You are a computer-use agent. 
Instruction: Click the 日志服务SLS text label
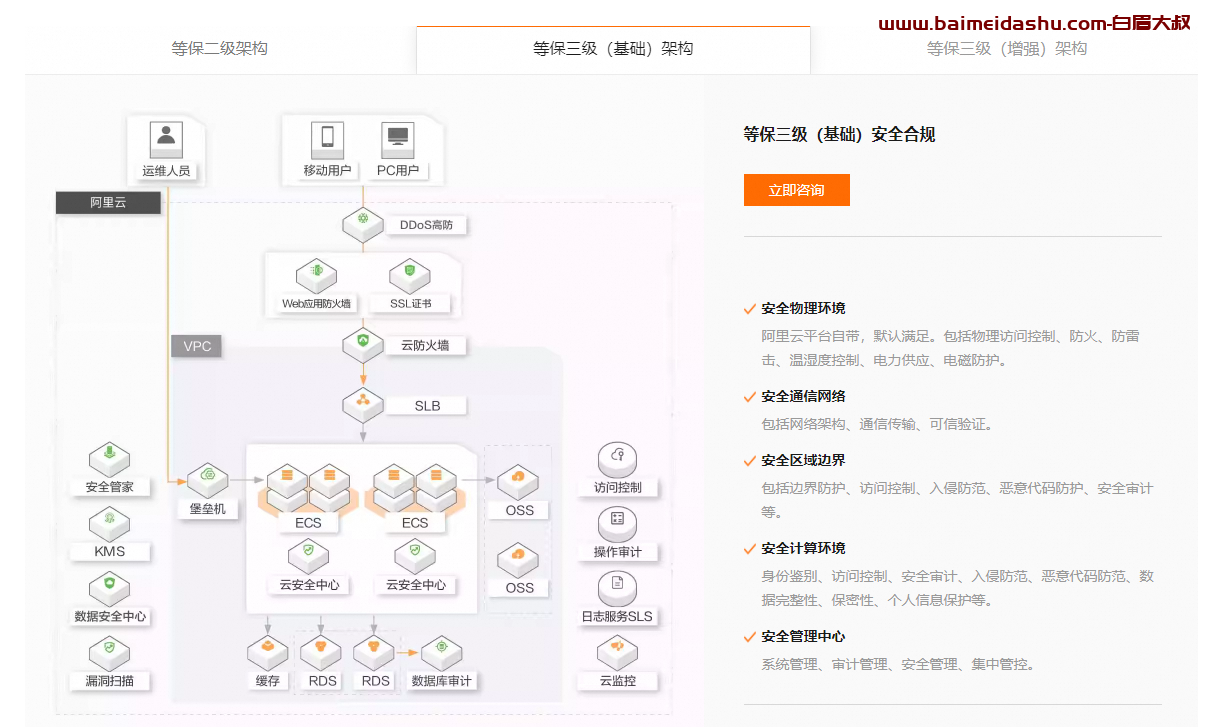(617, 616)
